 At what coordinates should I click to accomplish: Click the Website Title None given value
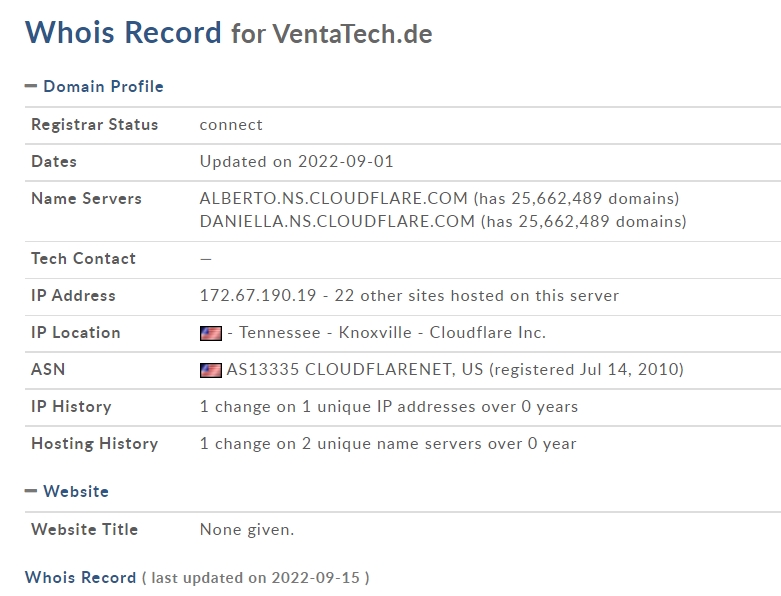coord(247,530)
